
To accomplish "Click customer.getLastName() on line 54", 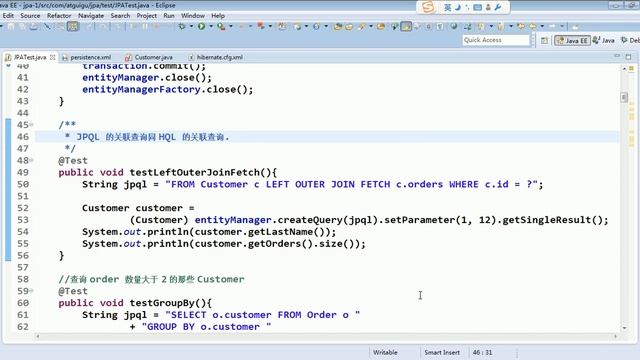I will click(x=262, y=231).
